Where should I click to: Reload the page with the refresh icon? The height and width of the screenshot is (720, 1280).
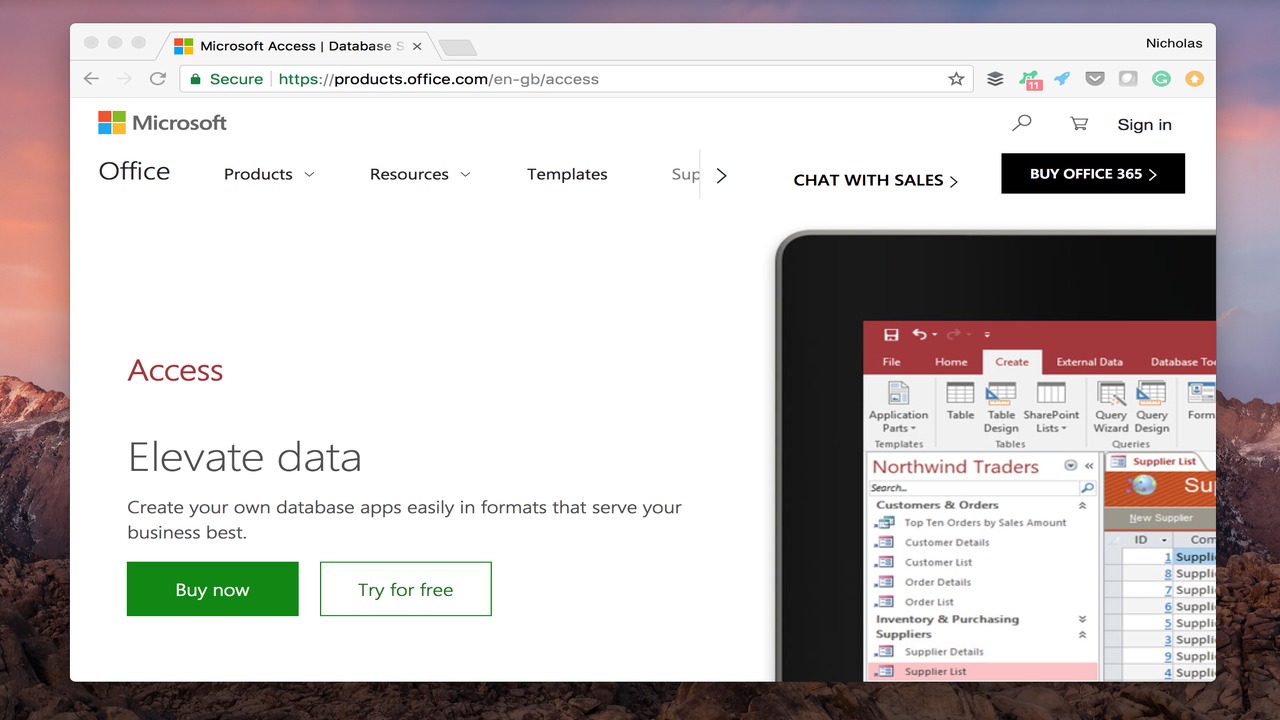[157, 79]
